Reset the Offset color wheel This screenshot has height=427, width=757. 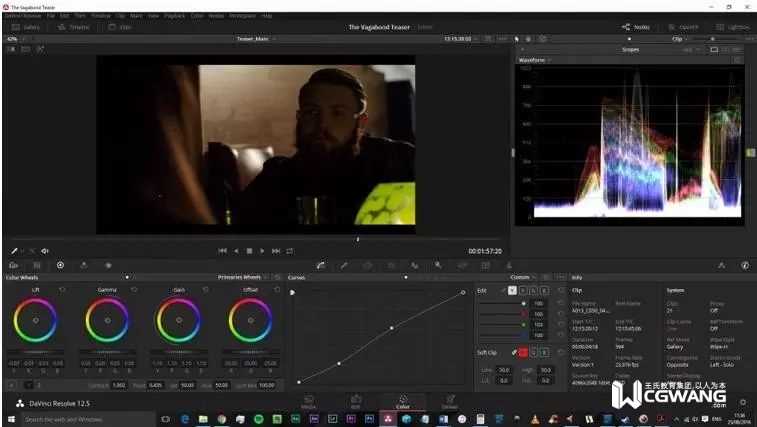click(277, 289)
